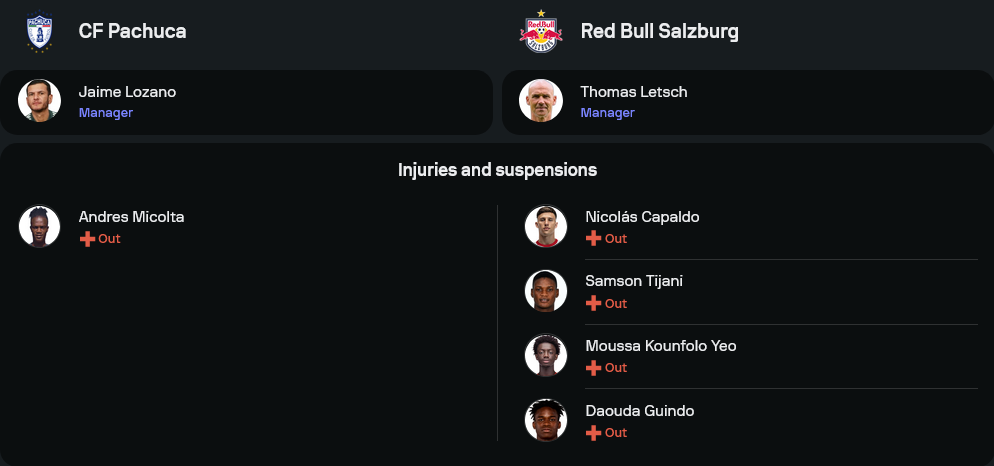Open the CF Pachuca team name link
The width and height of the screenshot is (994, 466).
(x=132, y=31)
